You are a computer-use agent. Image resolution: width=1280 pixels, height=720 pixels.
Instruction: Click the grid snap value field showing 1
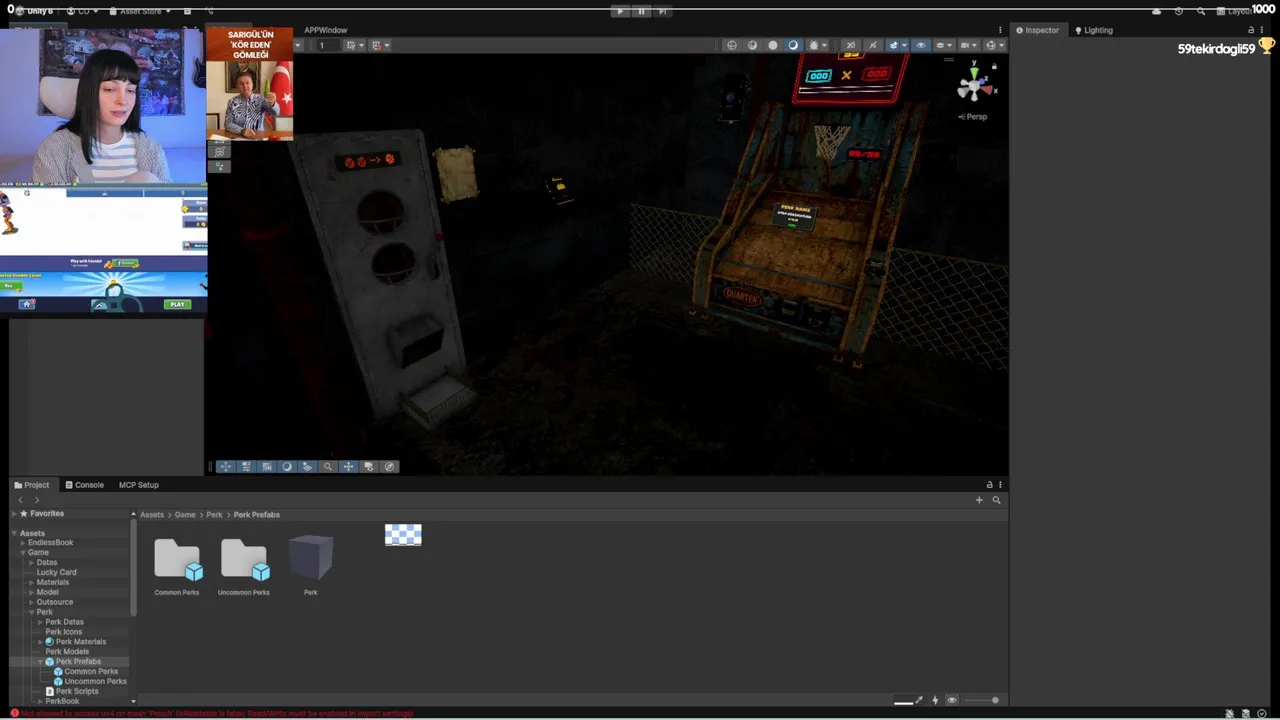329,45
